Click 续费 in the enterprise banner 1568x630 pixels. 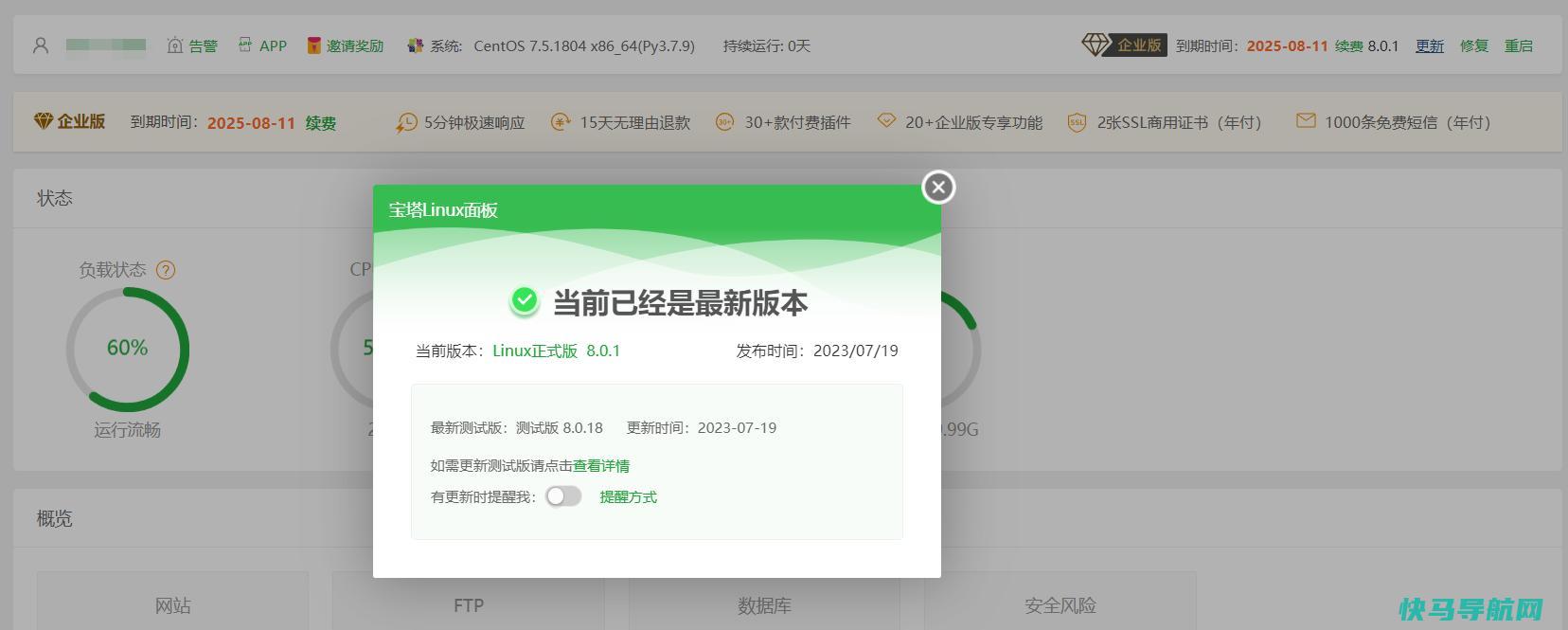click(321, 123)
